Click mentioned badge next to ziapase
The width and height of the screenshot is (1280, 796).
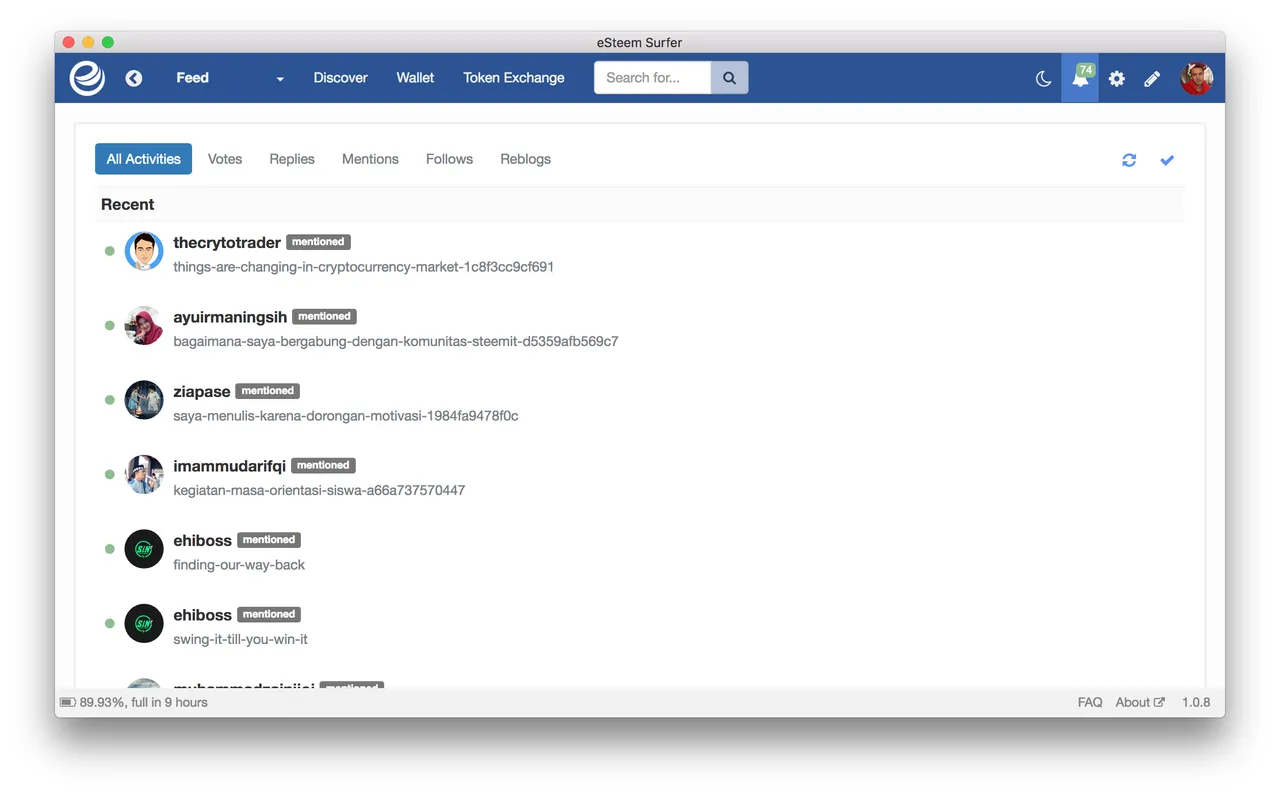(267, 391)
